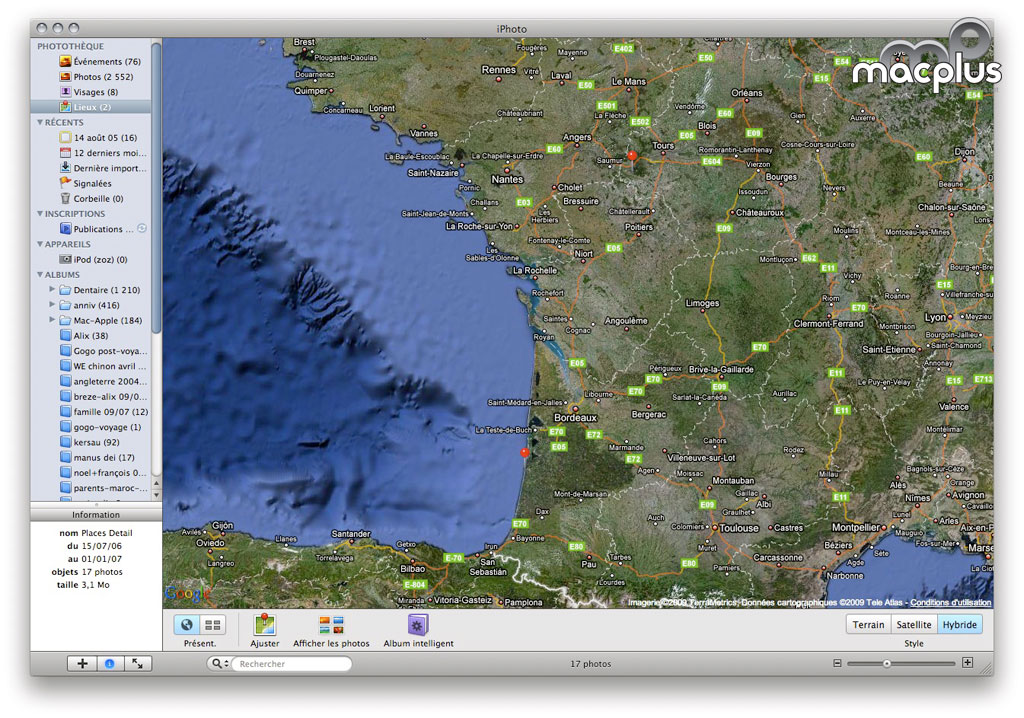Click the red pin near Saumur
Image resolution: width=1024 pixels, height=718 pixels.
[632, 157]
